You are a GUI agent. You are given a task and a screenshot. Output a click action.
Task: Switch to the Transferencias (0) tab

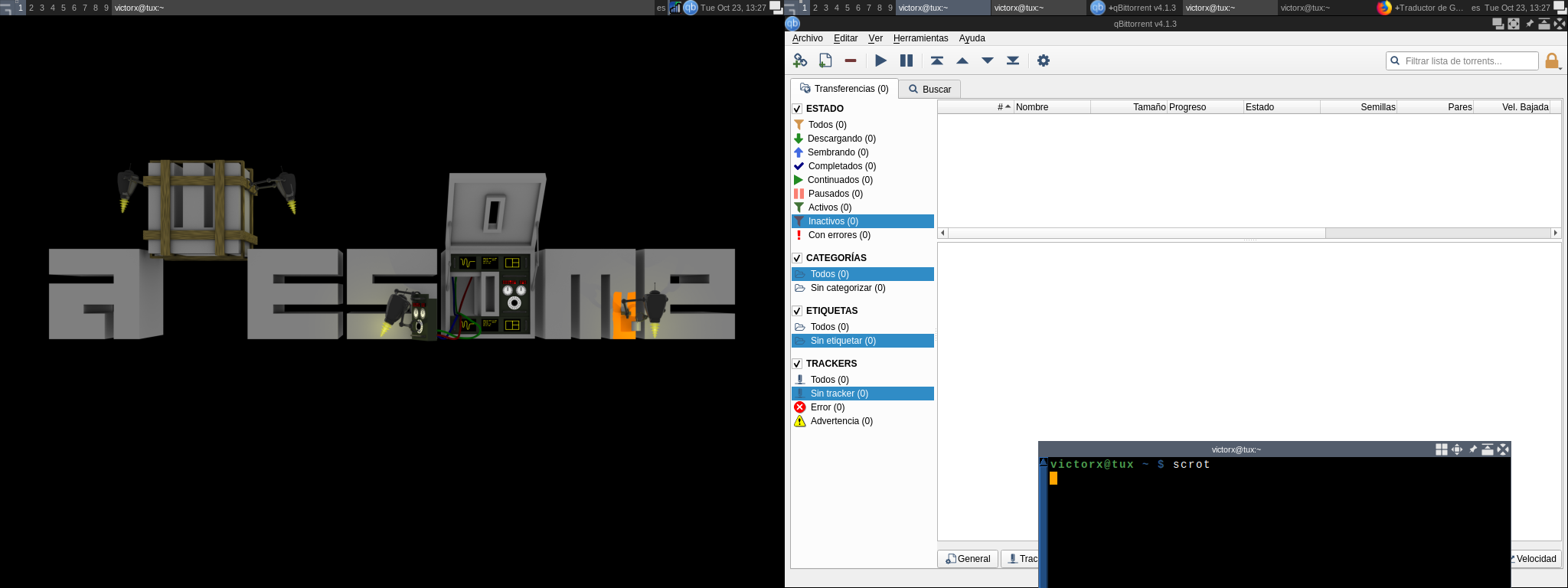pos(844,89)
